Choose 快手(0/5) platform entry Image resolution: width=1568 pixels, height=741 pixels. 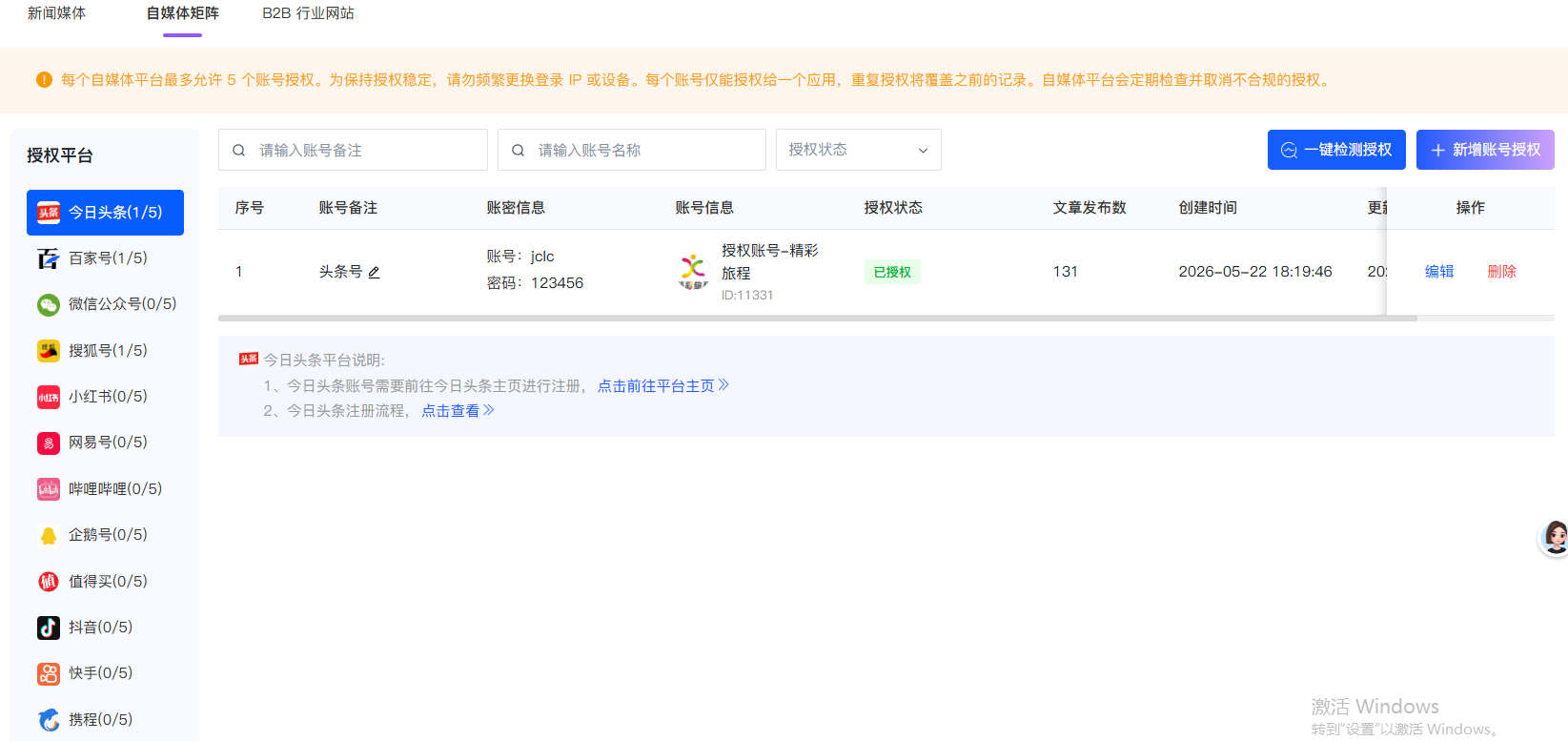[x=105, y=673]
